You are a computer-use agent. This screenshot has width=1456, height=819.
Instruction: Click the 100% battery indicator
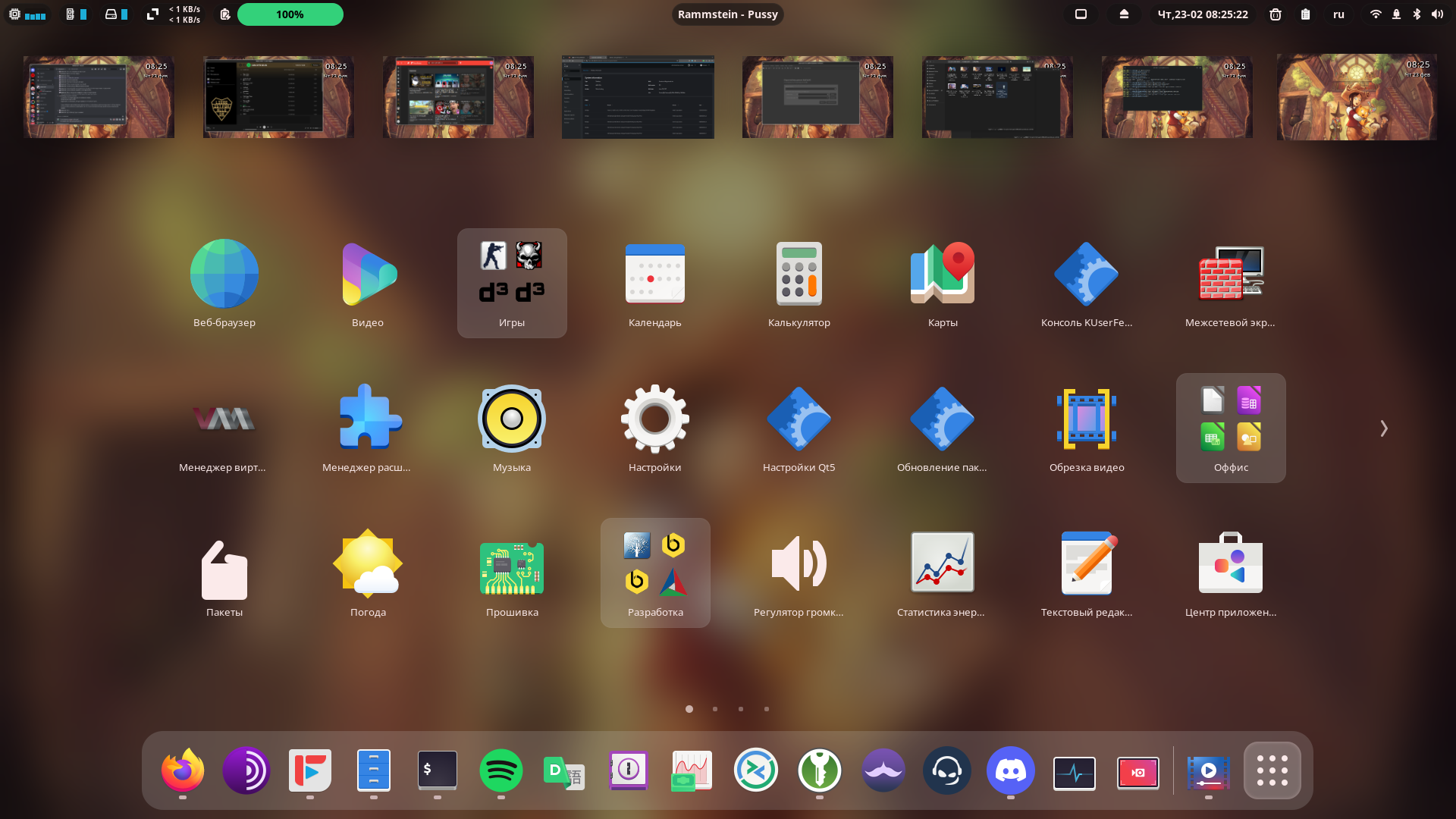coord(290,14)
